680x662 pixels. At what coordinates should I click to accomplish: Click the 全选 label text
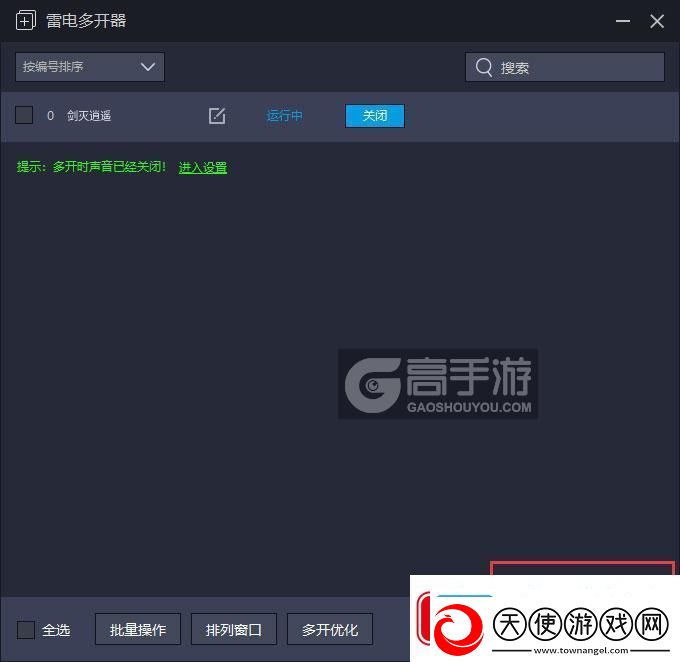56,630
